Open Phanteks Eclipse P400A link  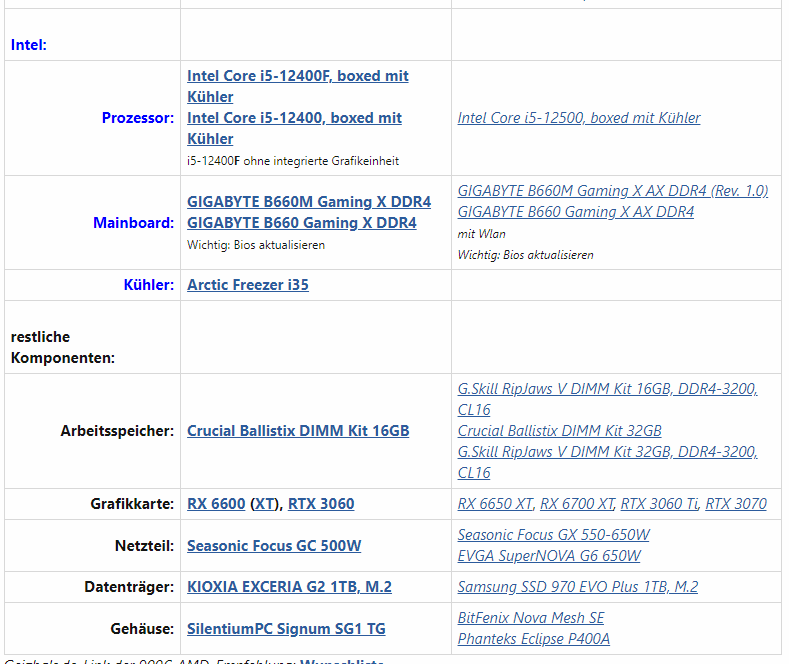point(533,639)
